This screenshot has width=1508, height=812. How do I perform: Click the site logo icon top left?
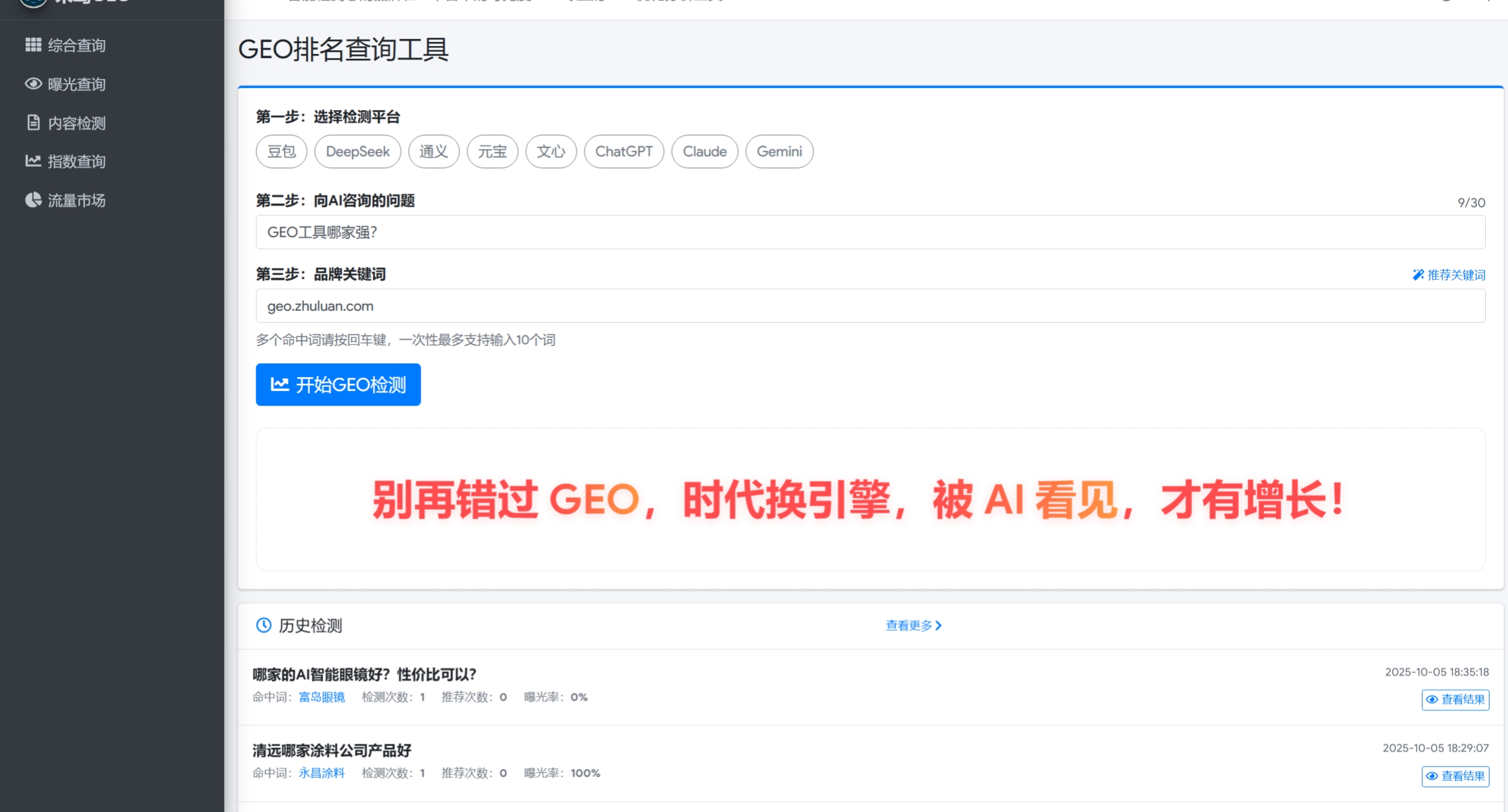[33, 3]
